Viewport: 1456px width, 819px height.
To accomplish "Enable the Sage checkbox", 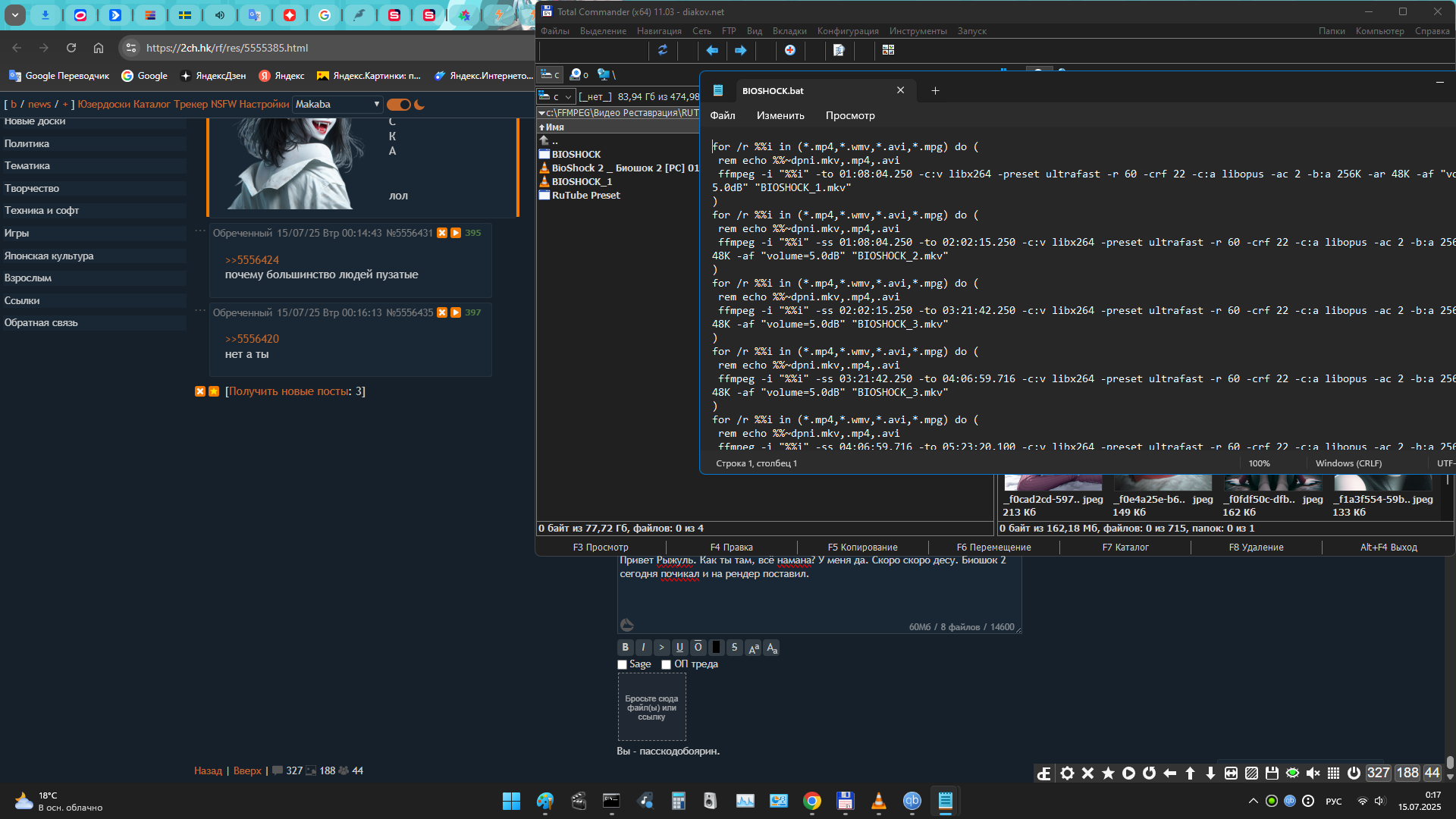I will 623,665.
